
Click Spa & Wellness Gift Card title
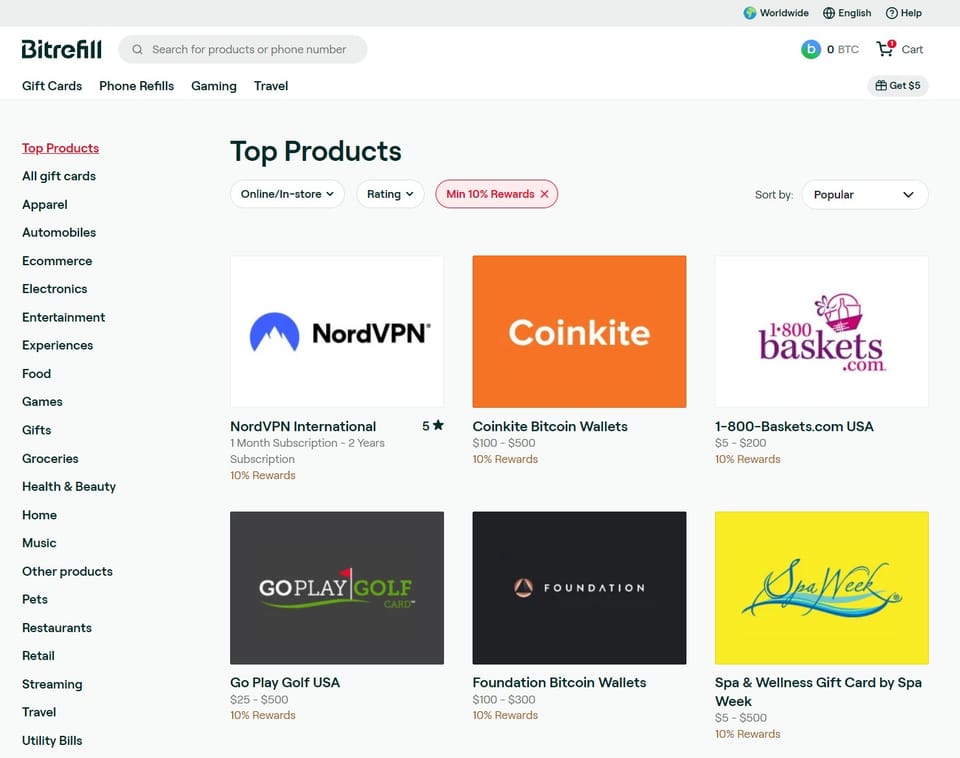pyautogui.click(x=818, y=692)
